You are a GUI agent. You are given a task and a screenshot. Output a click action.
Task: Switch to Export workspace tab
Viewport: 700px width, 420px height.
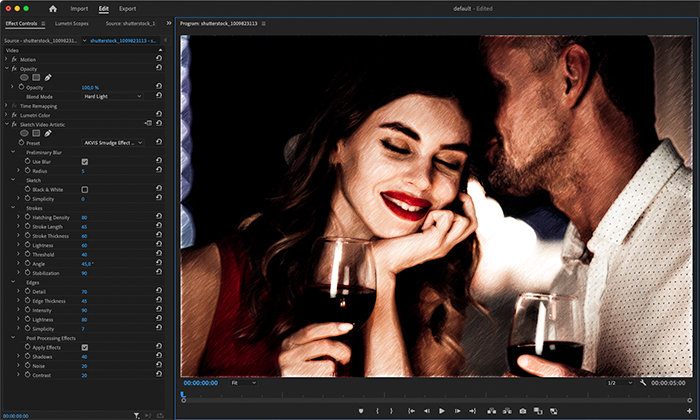[127, 8]
